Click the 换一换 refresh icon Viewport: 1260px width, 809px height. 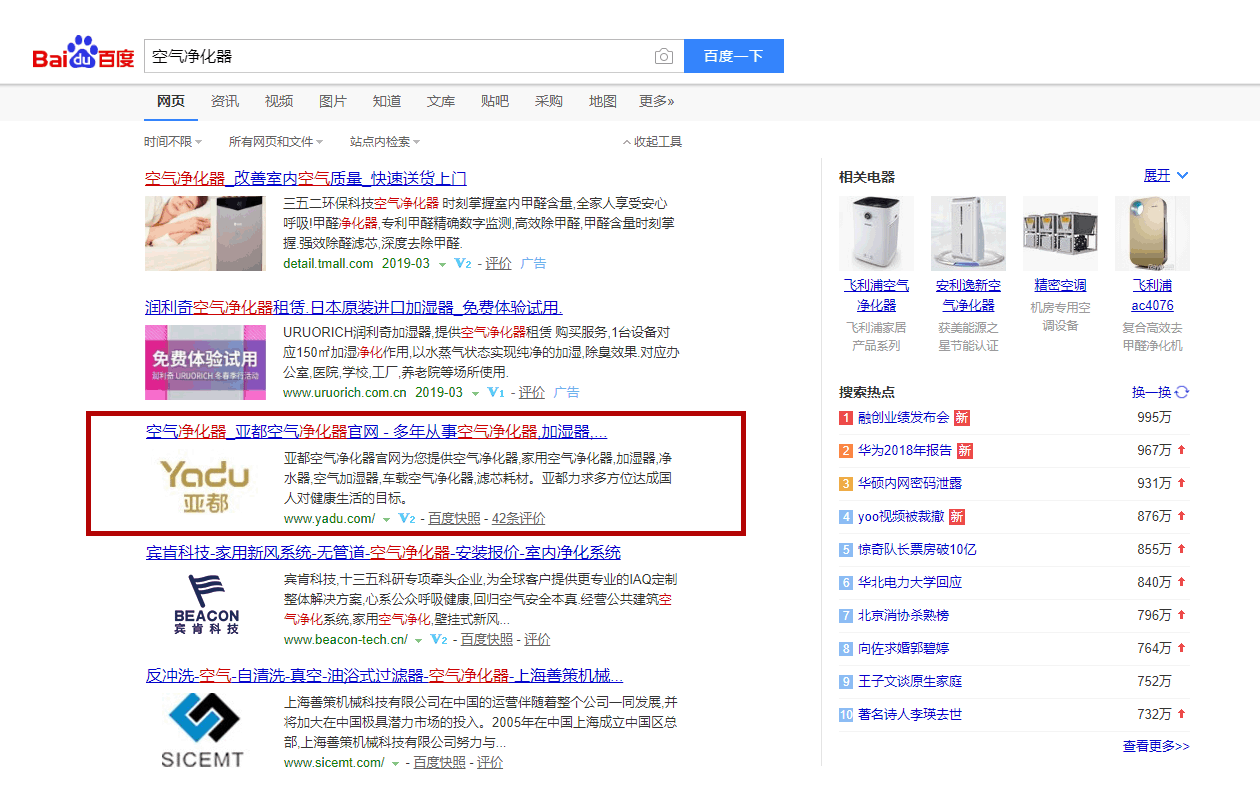pyautogui.click(x=1182, y=392)
